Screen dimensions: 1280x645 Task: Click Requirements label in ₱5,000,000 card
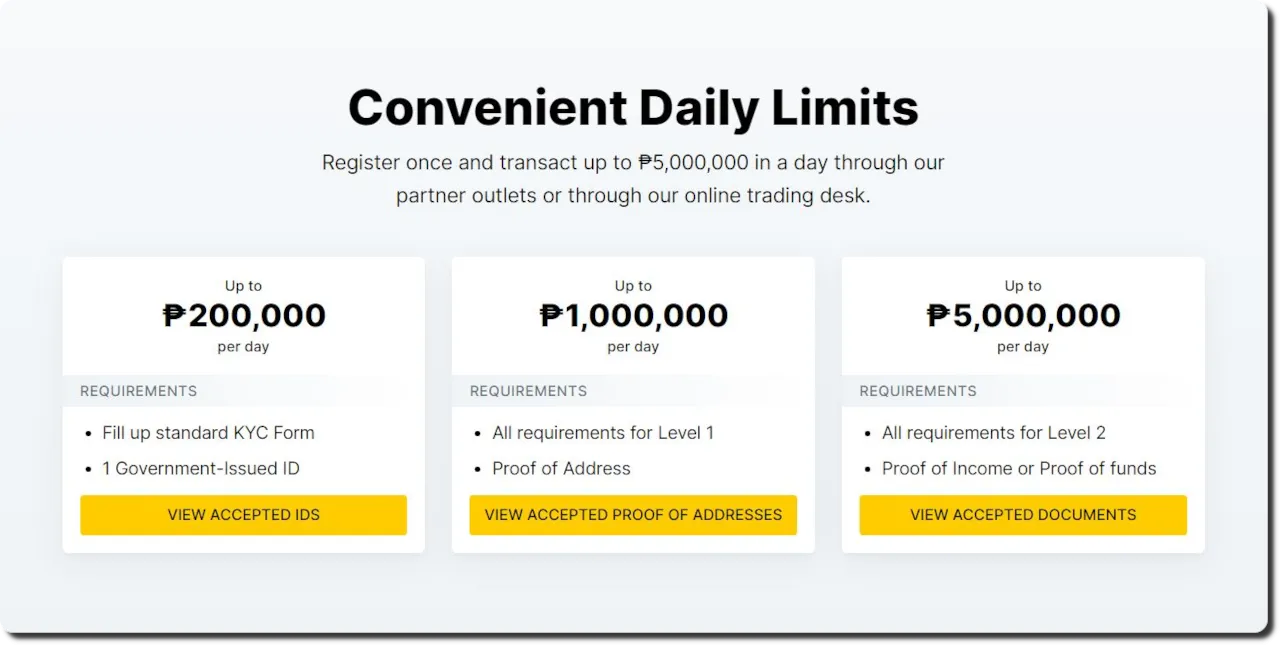tap(918, 391)
